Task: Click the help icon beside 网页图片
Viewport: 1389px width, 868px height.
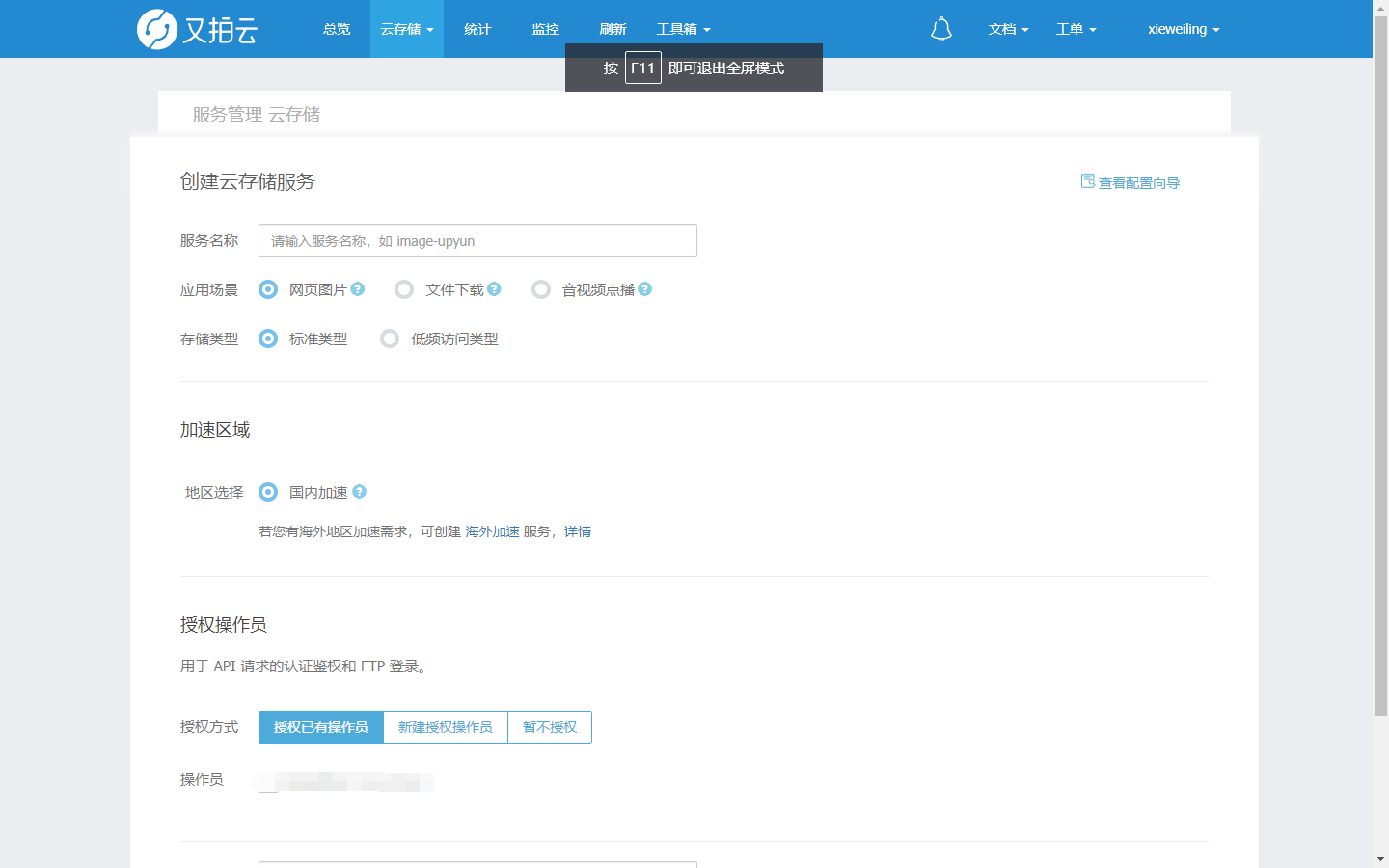Action: tap(358, 288)
